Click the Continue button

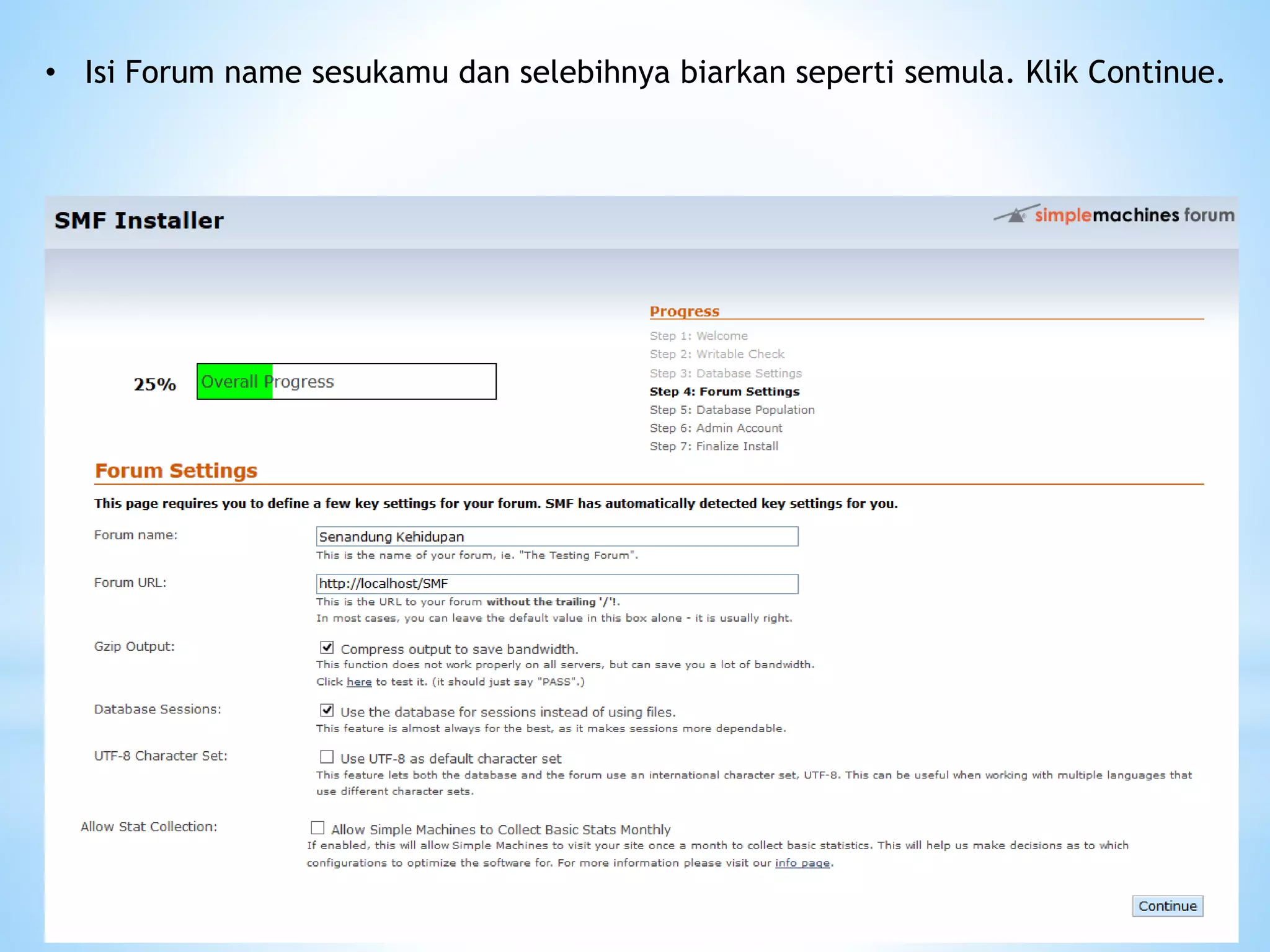pyautogui.click(x=1168, y=906)
